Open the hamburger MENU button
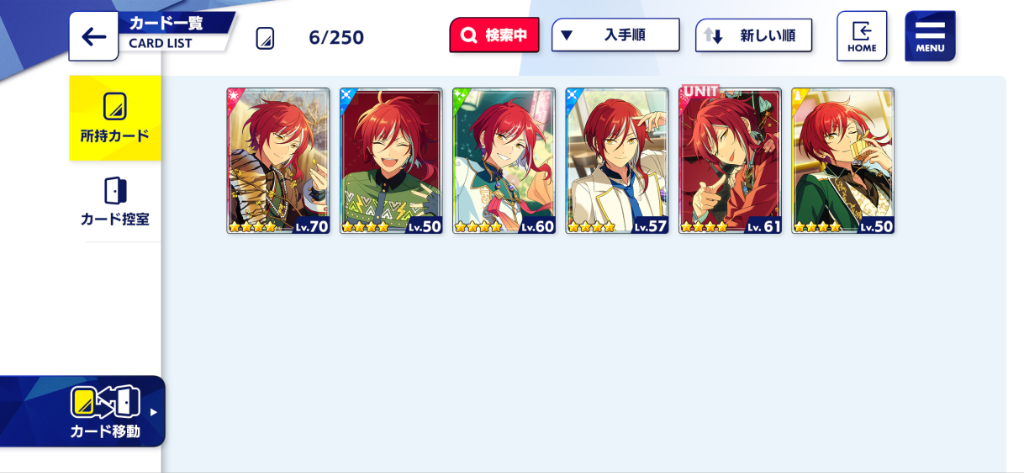This screenshot has height=473, width=1024. pyautogui.click(x=930, y=36)
